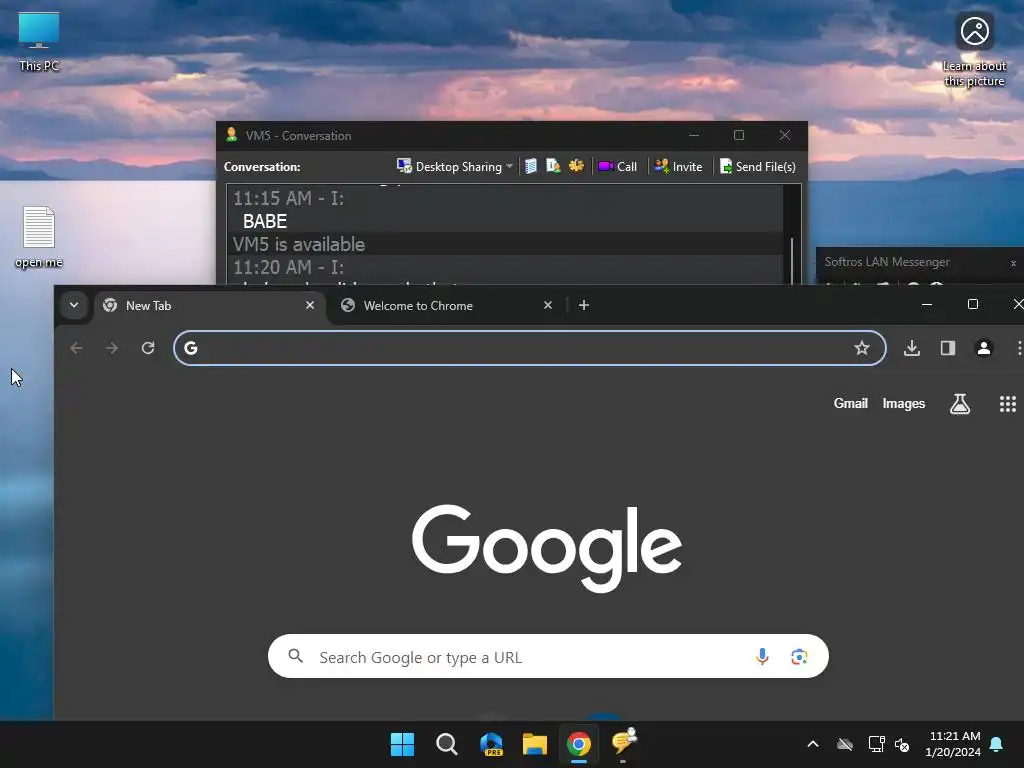Viewport: 1024px width, 768px height.
Task: Click Chrome icon in the taskbar
Action: [579, 744]
